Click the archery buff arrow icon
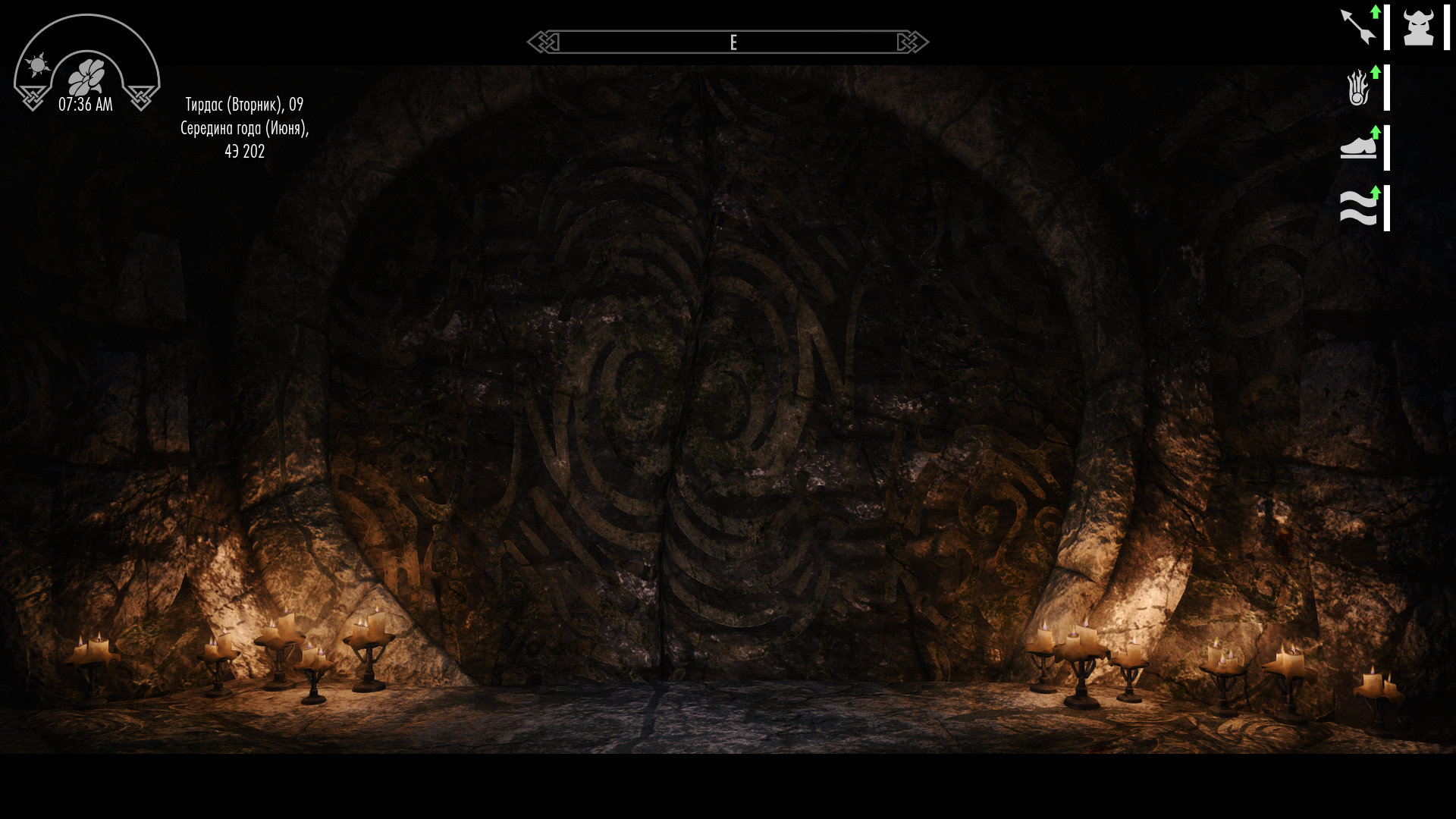The image size is (1456, 819). 1360,27
